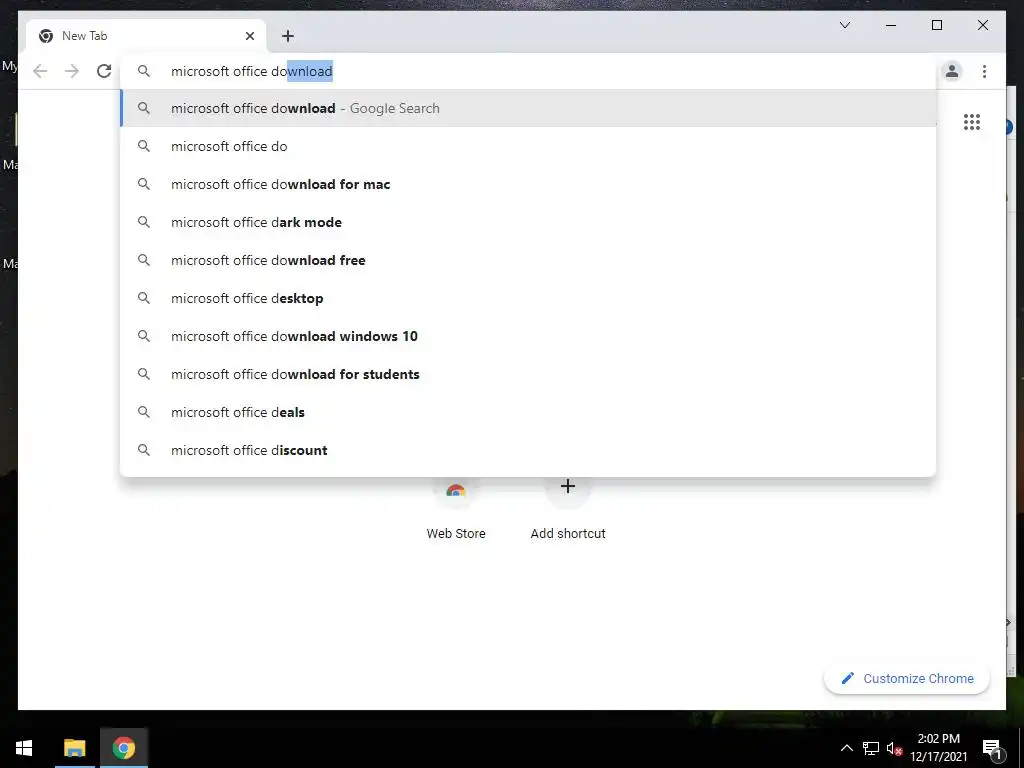
Task: Click the address bar text field
Action: pyautogui.click(x=528, y=71)
